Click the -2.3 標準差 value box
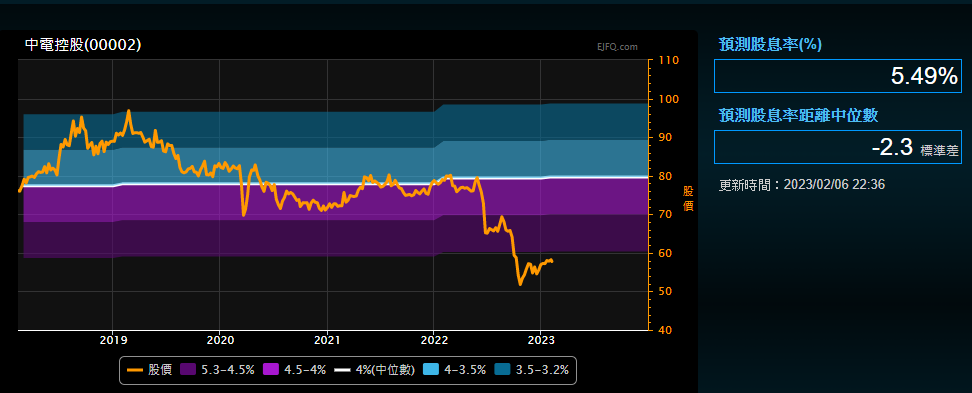 (837, 147)
